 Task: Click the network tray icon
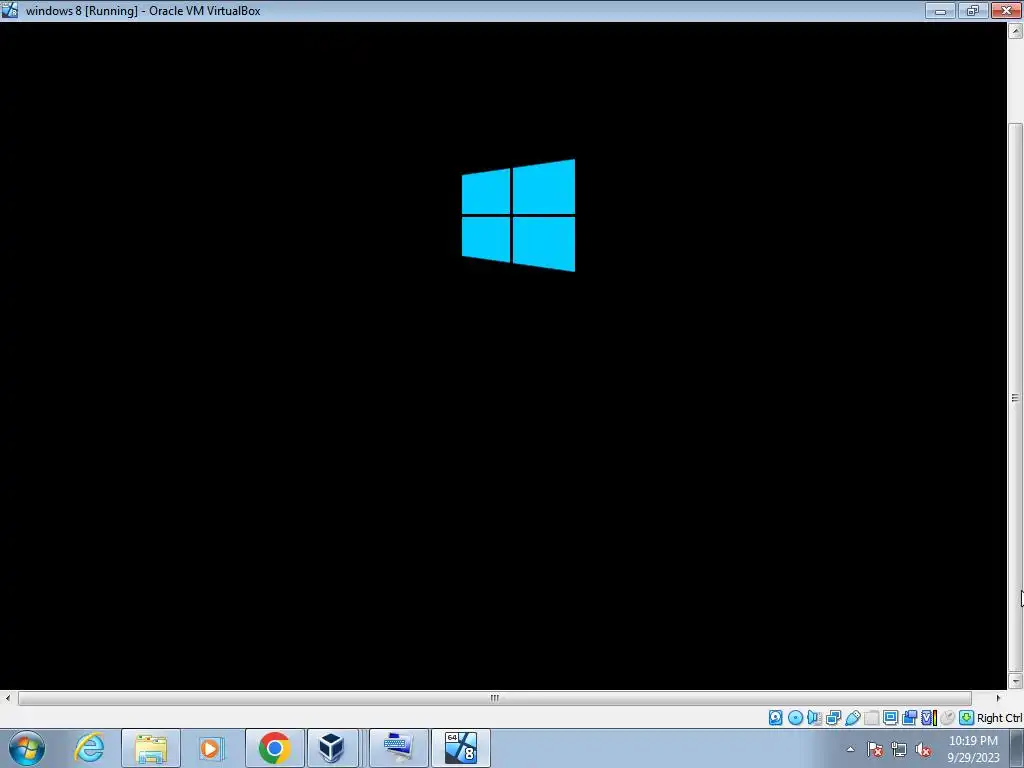click(x=899, y=749)
